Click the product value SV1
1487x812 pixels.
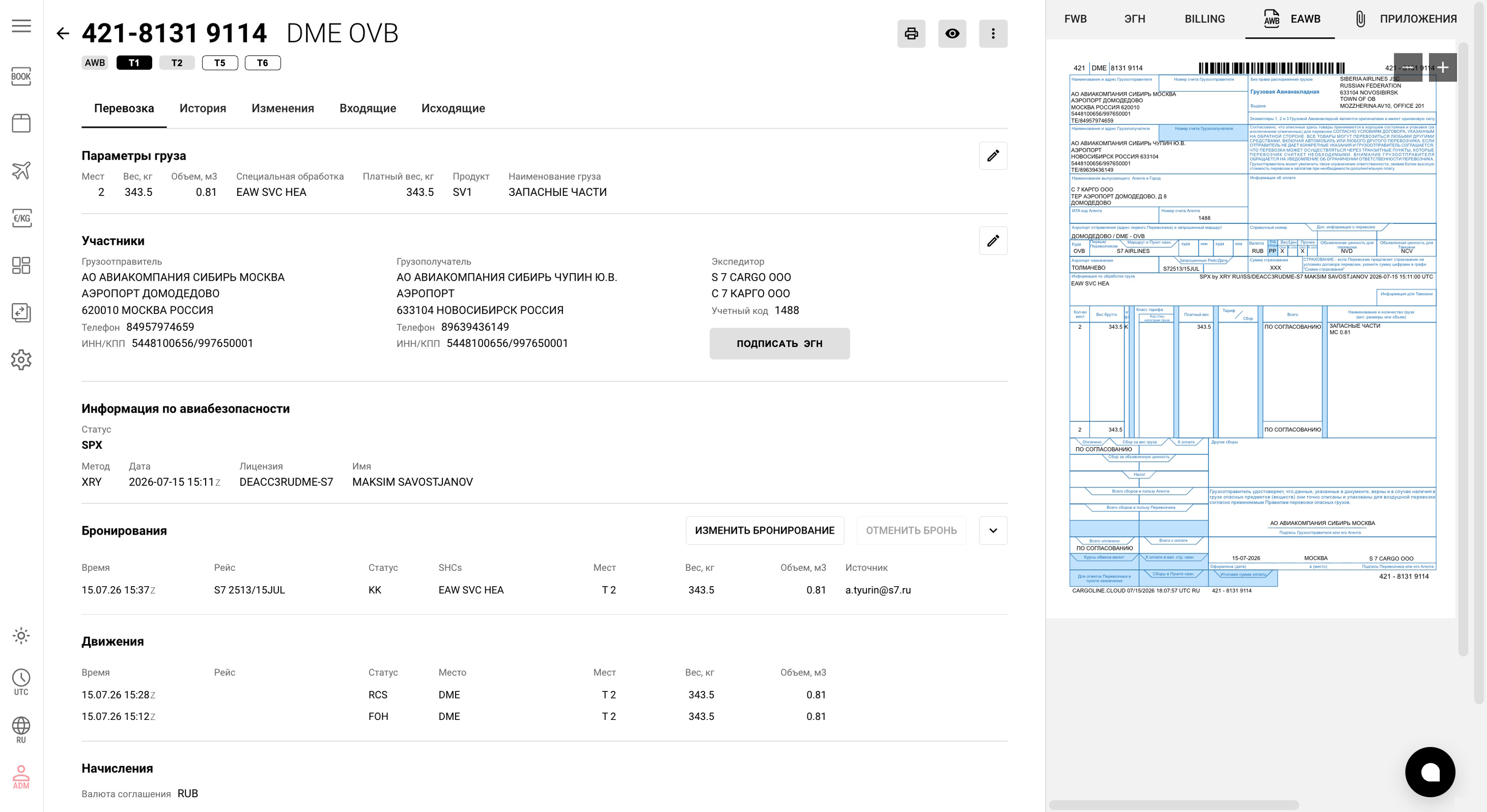[462, 192]
